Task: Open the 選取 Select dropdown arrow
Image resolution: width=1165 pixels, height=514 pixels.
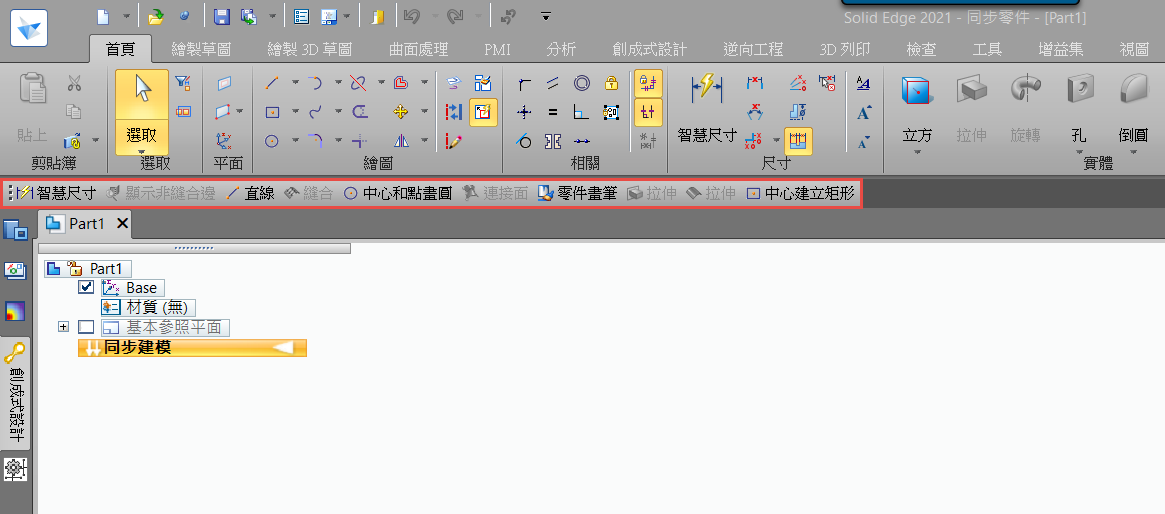Action: click(141, 151)
